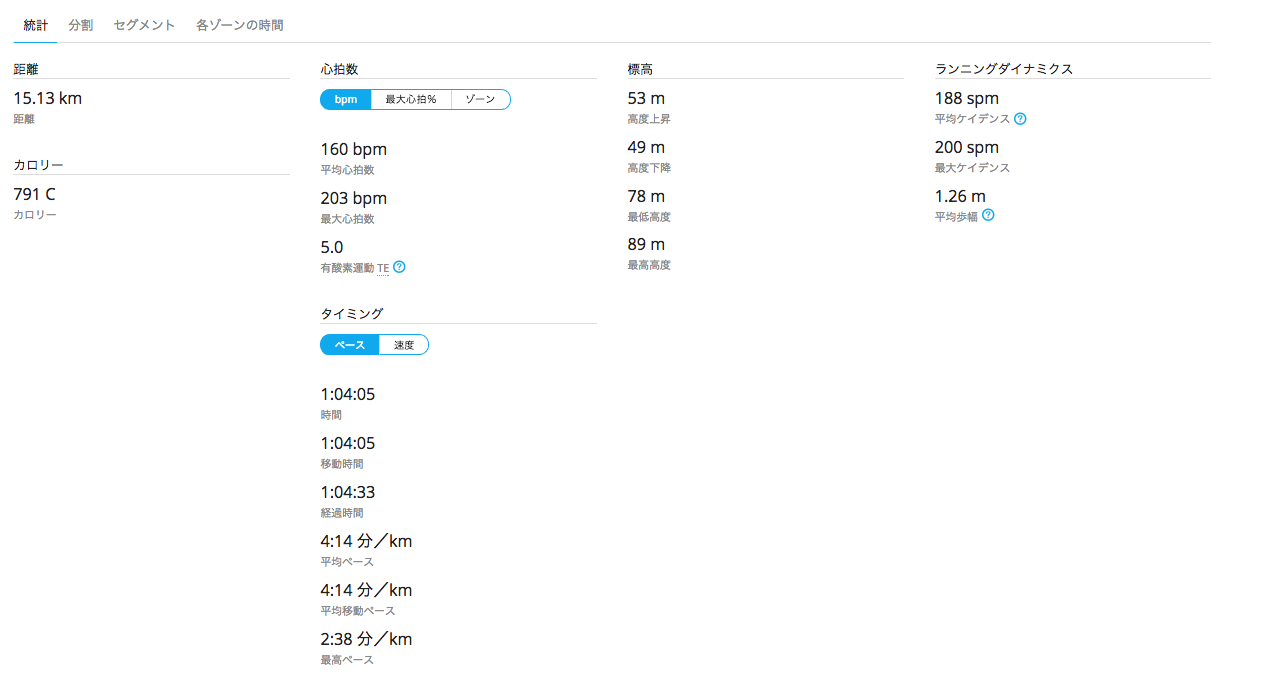The height and width of the screenshot is (698, 1269).
Task: Open the 統計 tab
Action: (x=35, y=25)
